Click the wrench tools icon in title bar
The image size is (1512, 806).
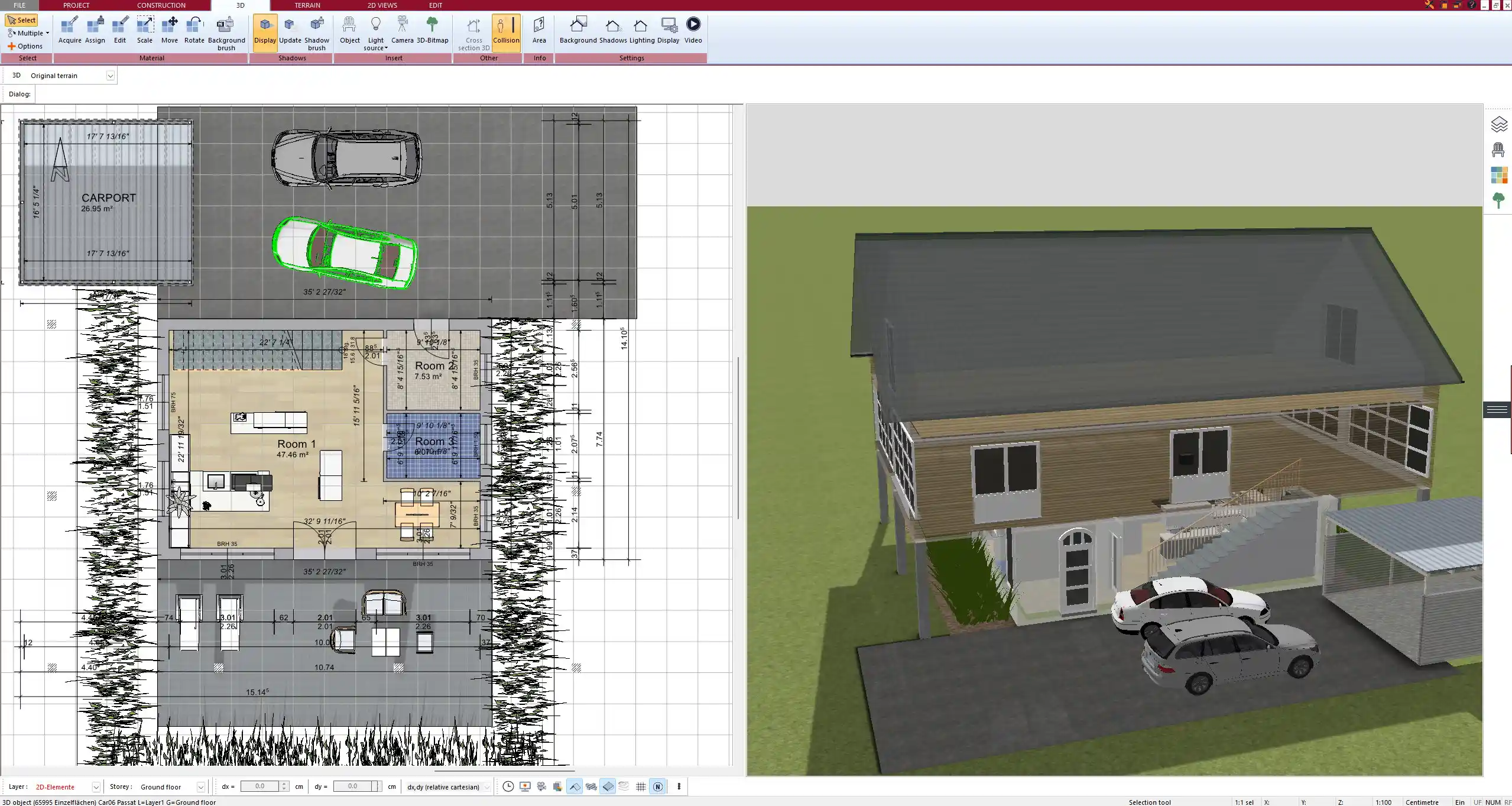click(x=1429, y=5)
